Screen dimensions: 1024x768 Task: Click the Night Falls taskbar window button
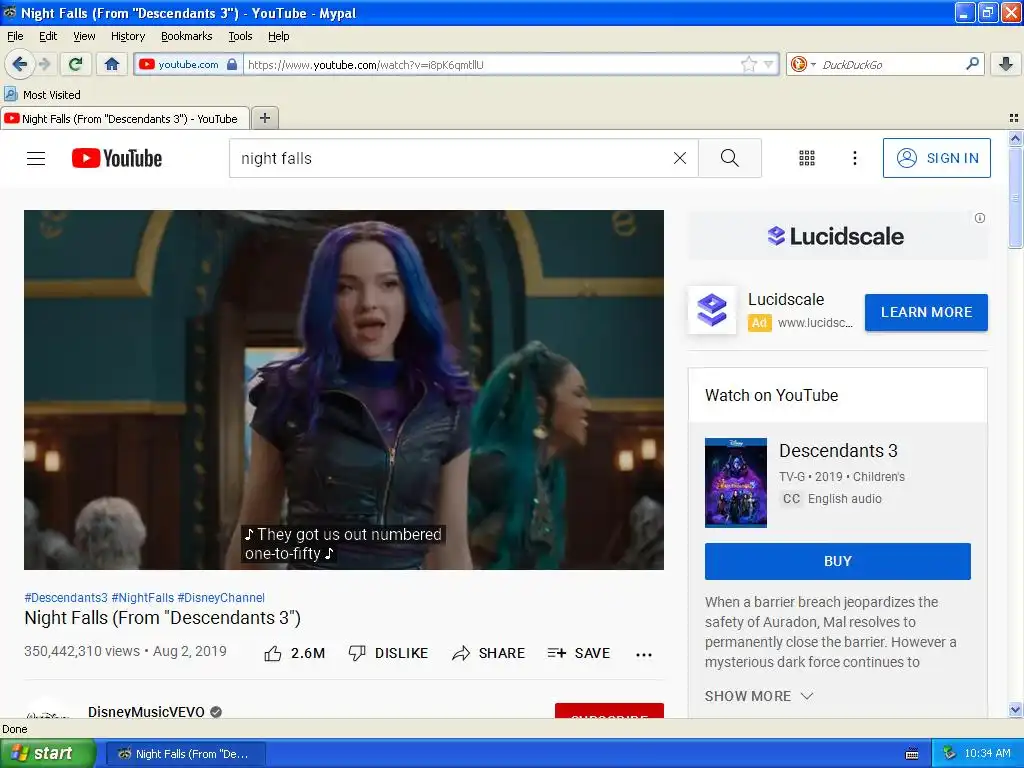tap(185, 754)
